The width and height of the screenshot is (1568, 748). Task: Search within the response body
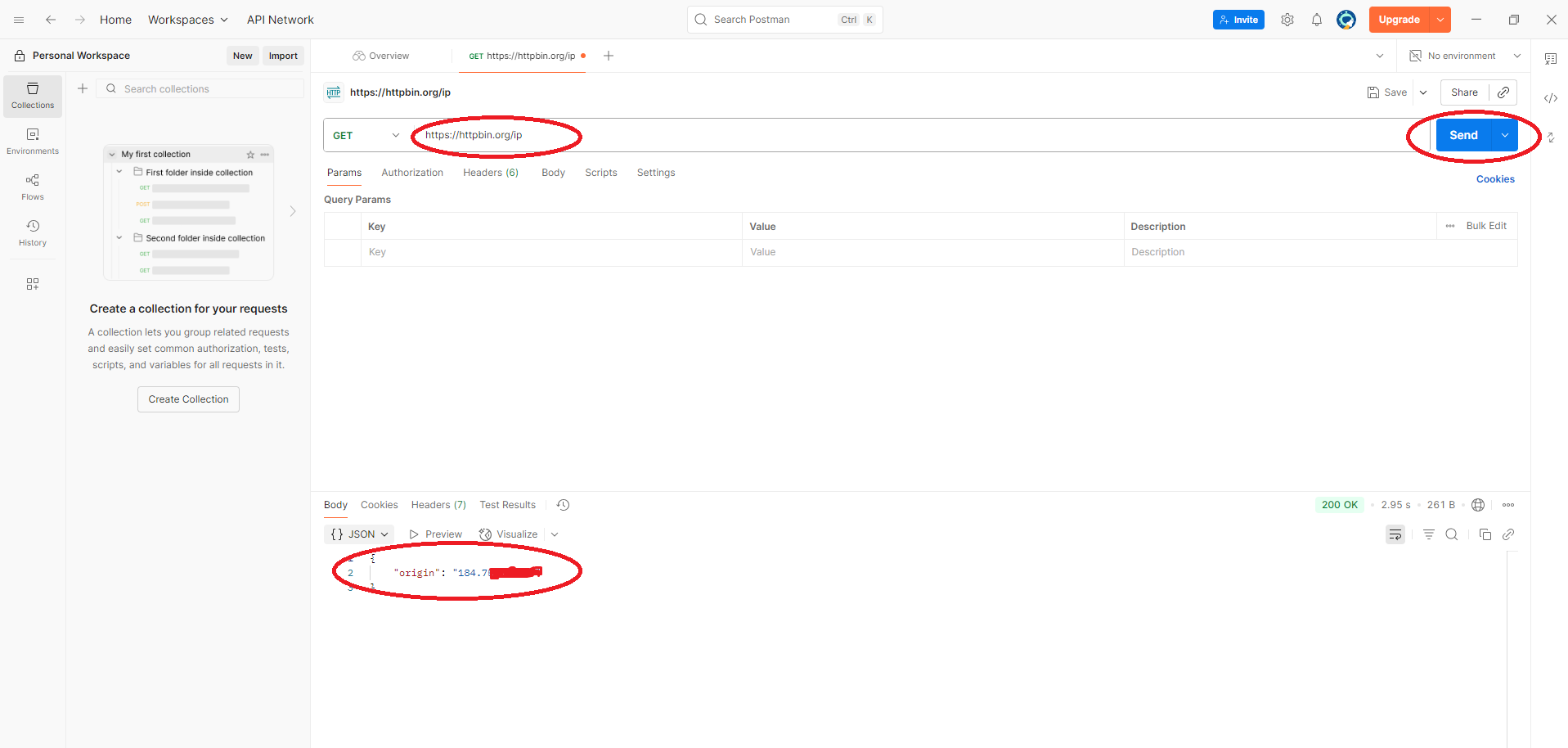point(1452,534)
